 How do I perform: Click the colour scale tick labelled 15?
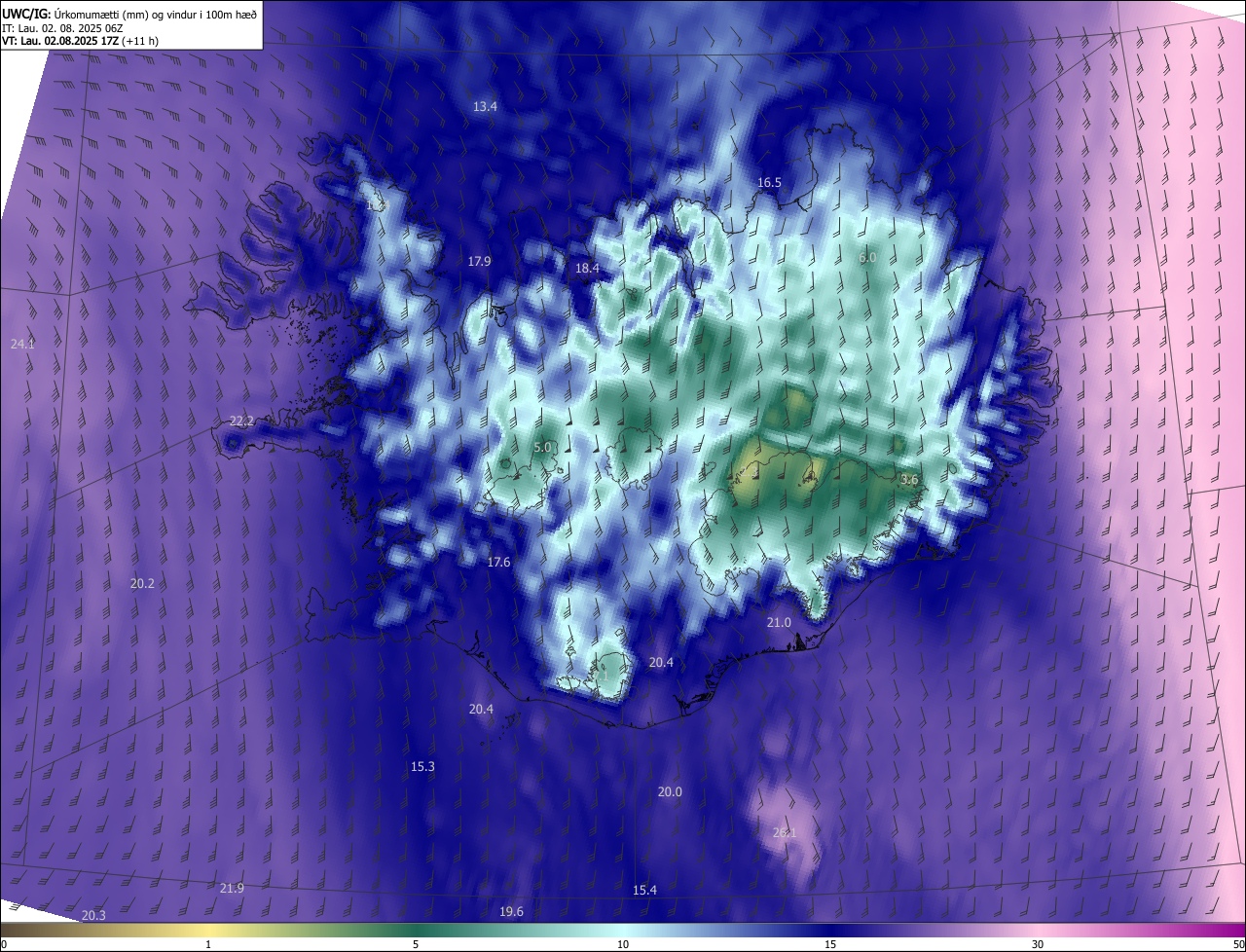[830, 944]
